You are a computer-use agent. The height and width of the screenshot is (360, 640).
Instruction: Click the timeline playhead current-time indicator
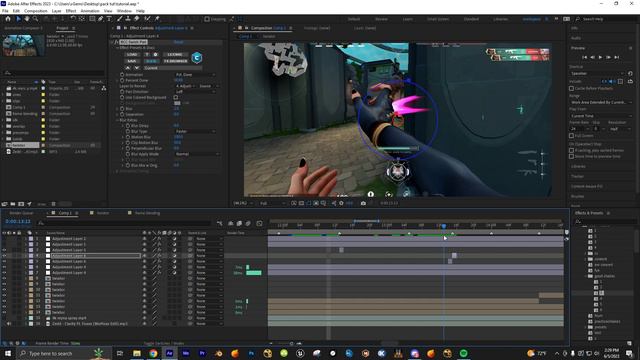coord(444,226)
